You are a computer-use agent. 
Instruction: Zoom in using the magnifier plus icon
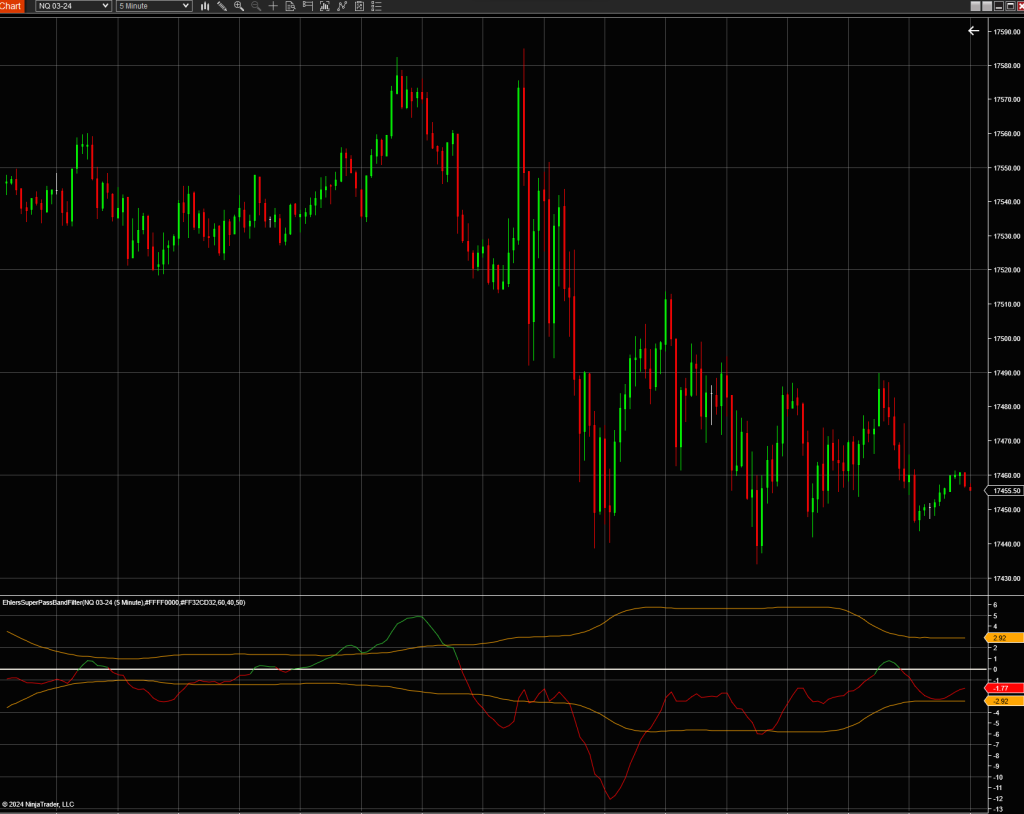point(239,6)
